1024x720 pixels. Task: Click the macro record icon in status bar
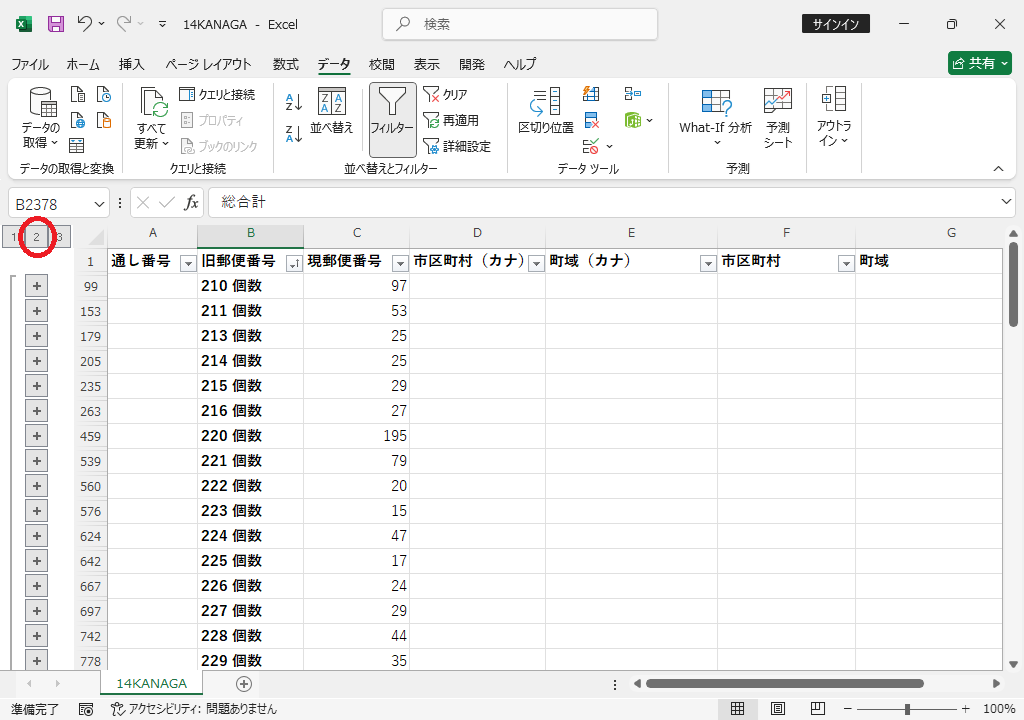pos(86,709)
